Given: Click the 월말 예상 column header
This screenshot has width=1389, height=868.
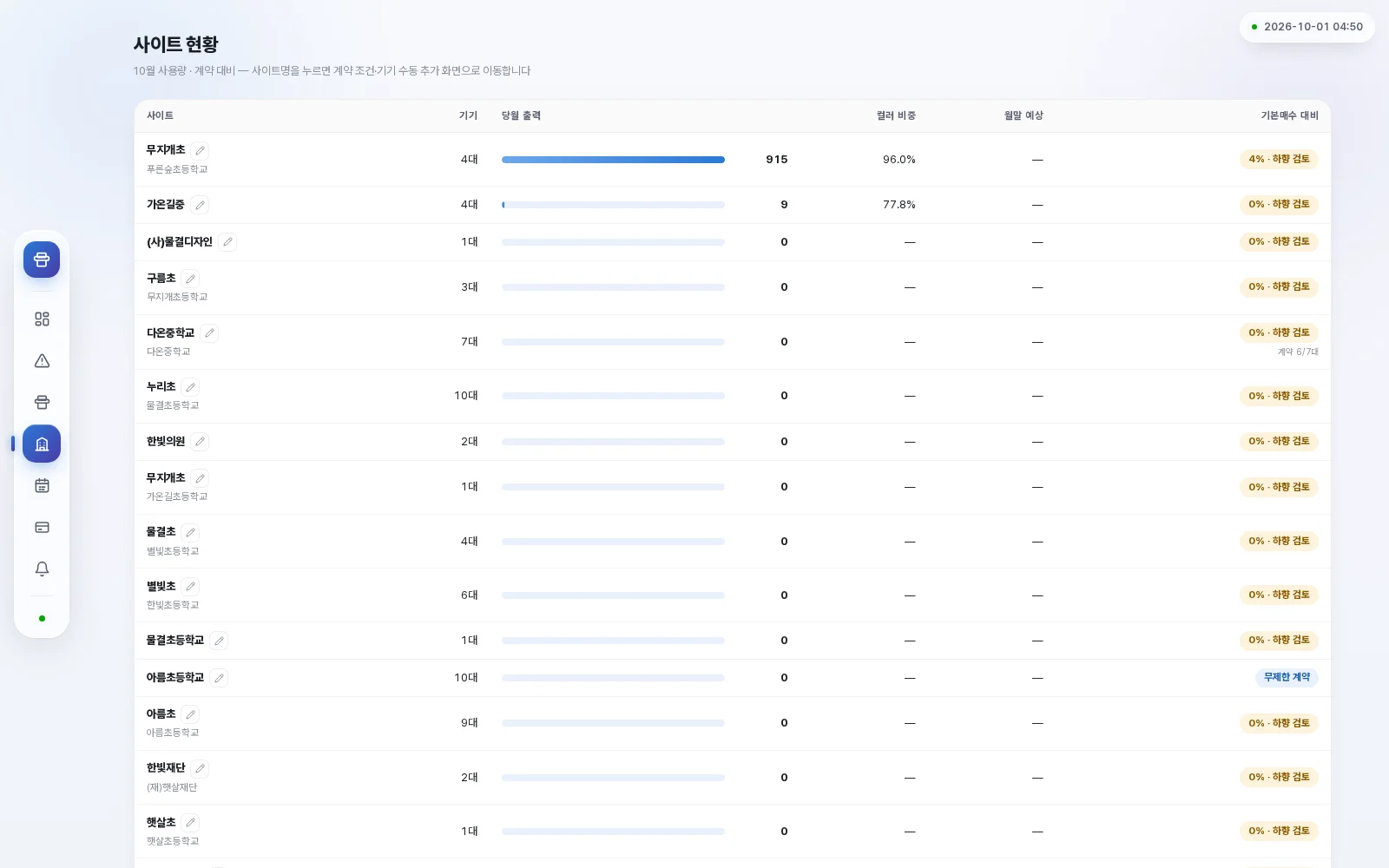Looking at the screenshot, I should (x=1024, y=115).
